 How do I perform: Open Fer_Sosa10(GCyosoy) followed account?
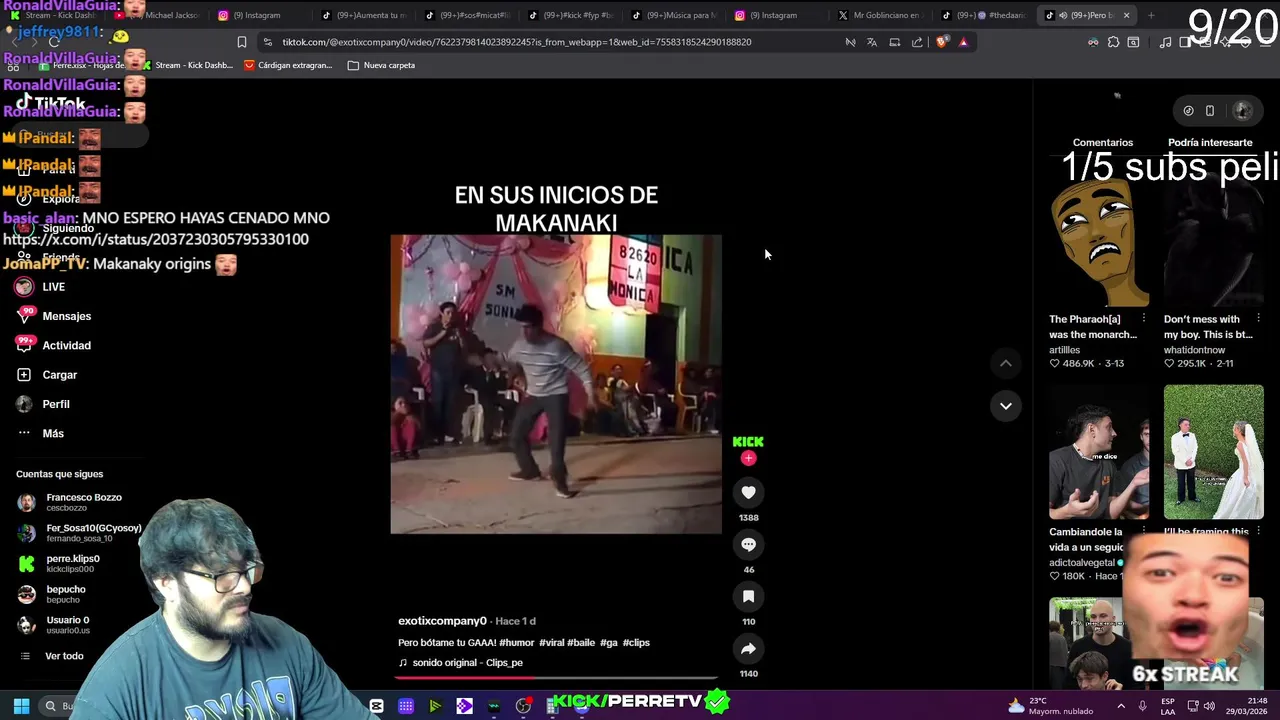(x=80, y=533)
